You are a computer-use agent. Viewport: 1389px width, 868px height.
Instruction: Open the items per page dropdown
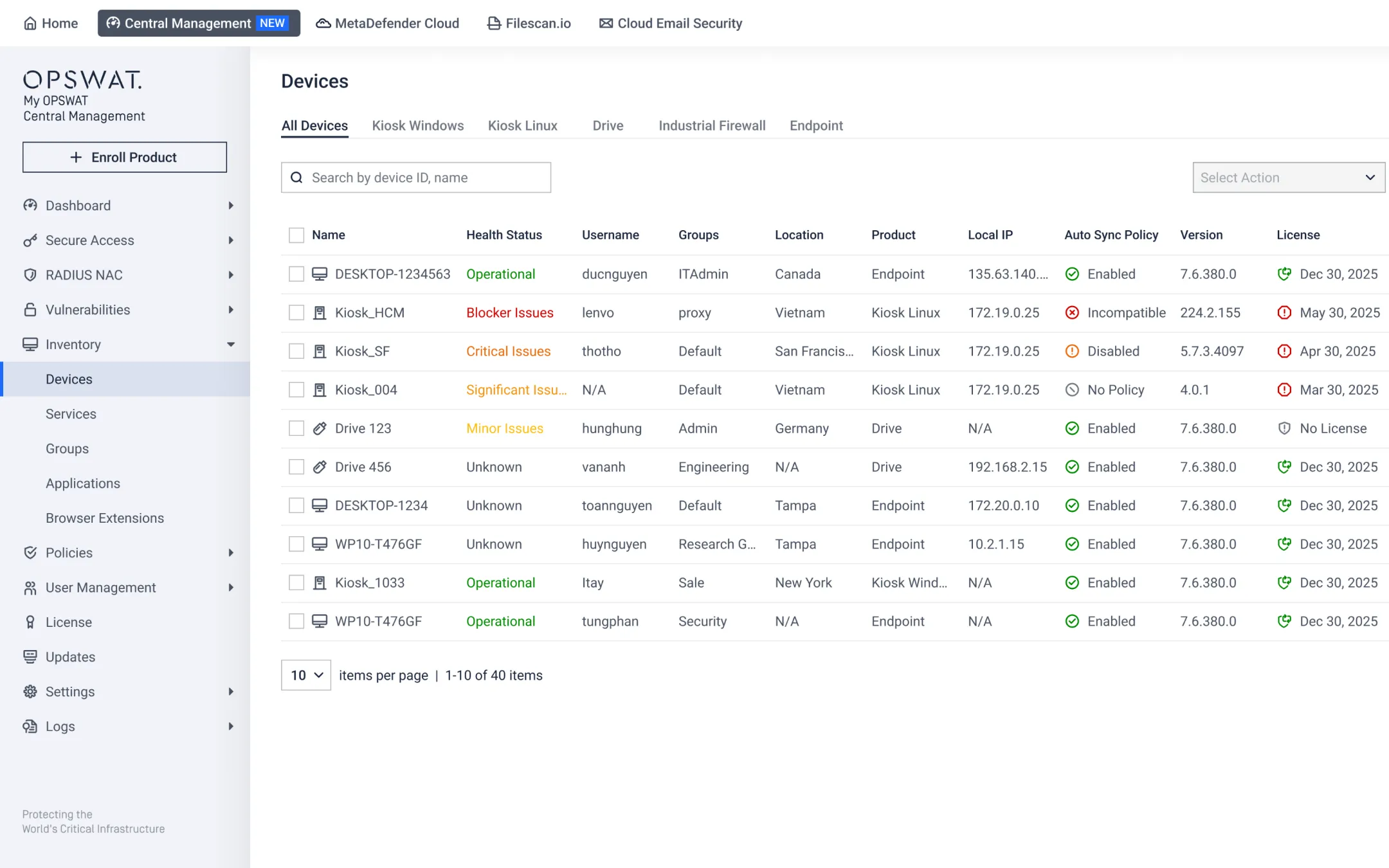[306, 675]
